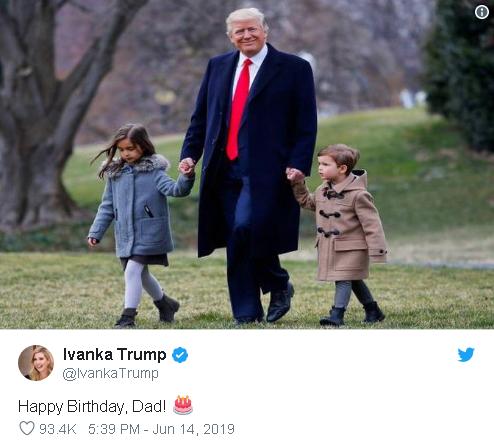Viewport: 494px width, 447px height.
Task: Click the man's black dress shoe
Action: 279,302
